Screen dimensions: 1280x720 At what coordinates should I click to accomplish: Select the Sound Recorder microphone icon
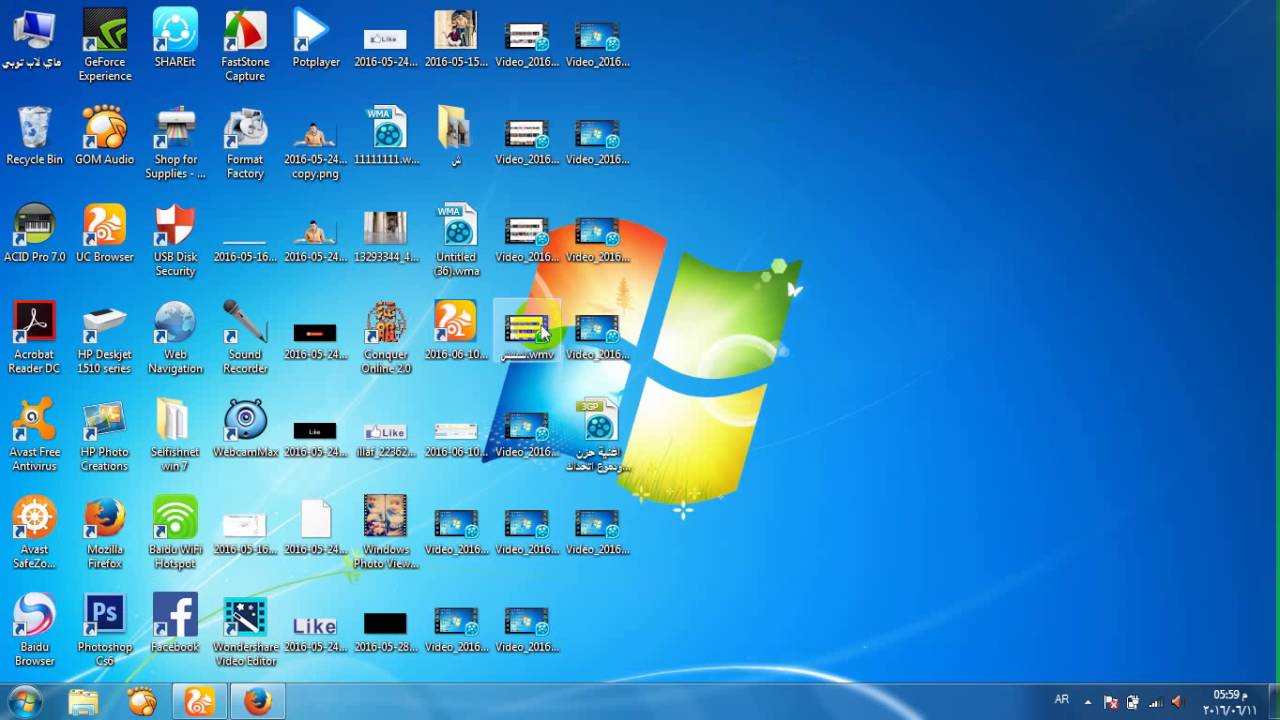245,337
